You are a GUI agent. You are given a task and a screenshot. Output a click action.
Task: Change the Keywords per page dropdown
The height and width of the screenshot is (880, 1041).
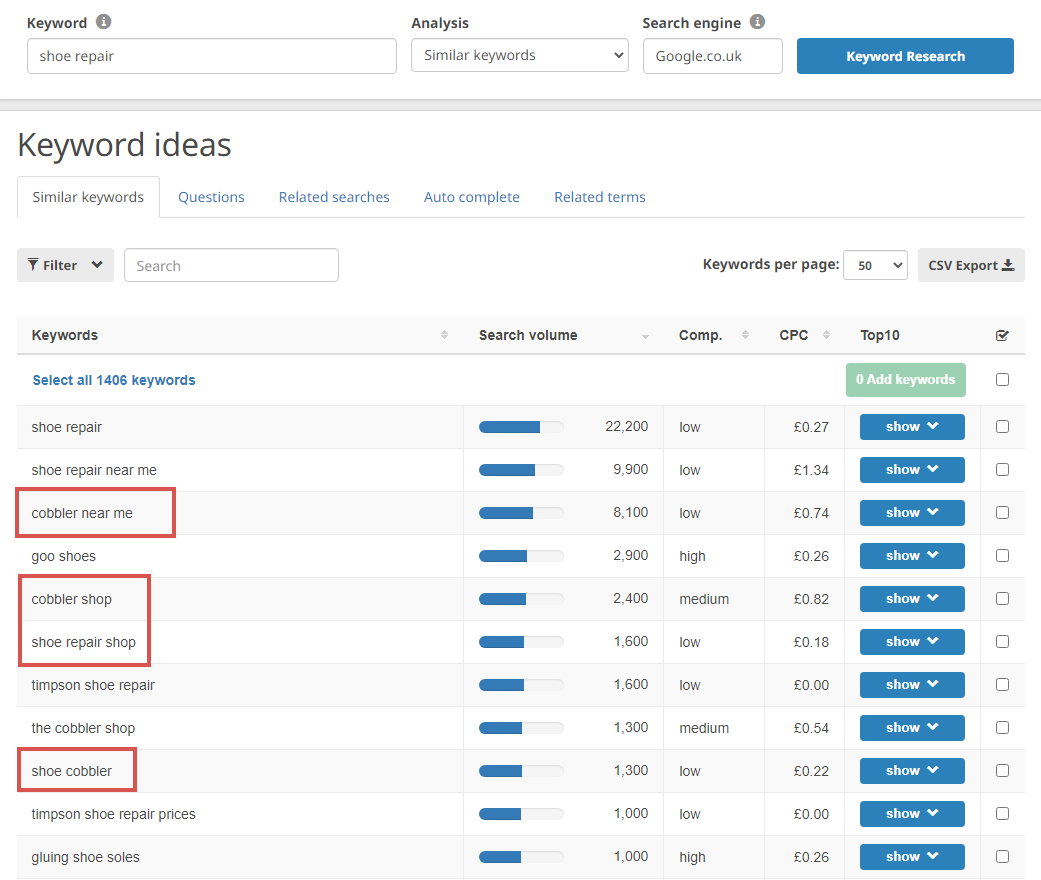click(x=875, y=264)
